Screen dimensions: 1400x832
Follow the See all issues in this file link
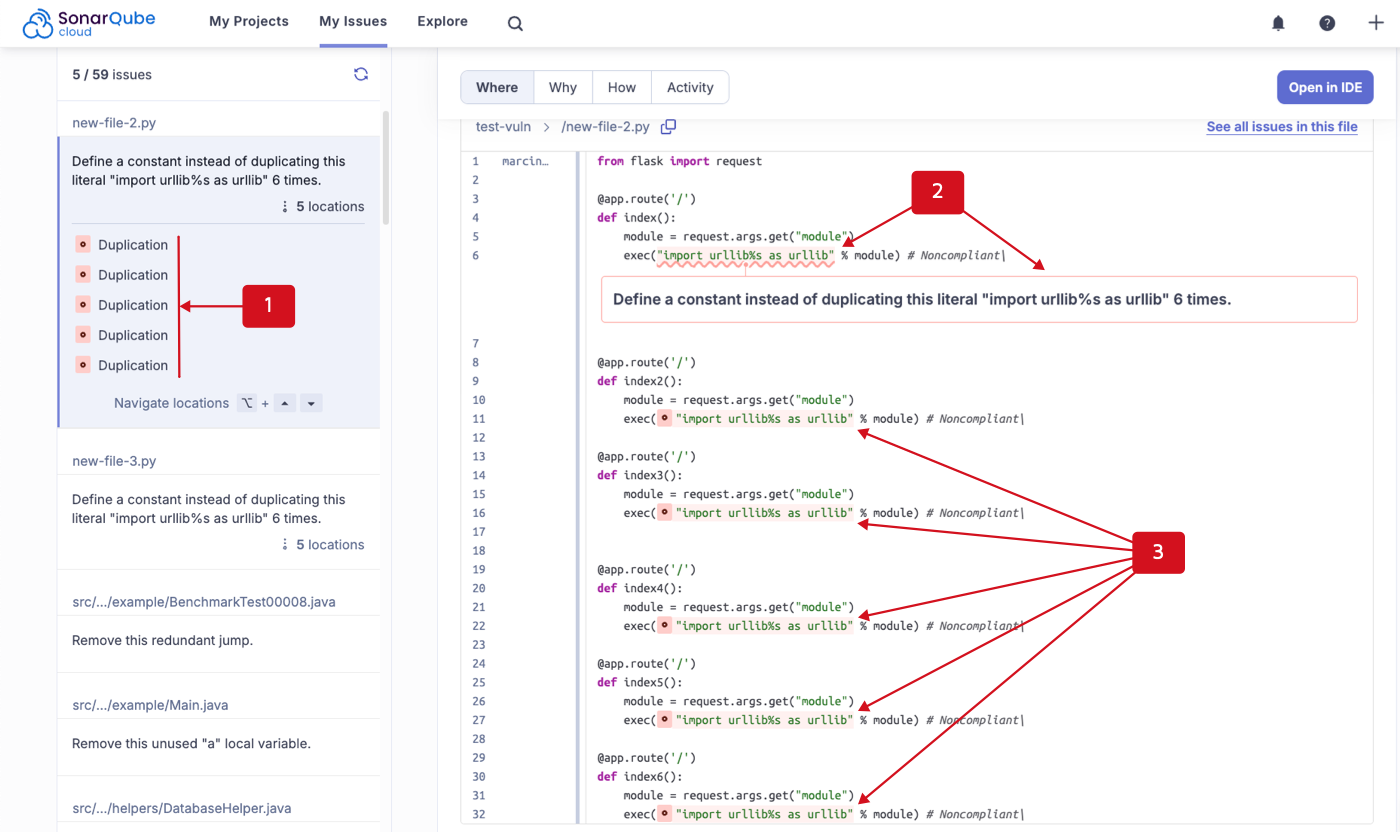pos(1282,127)
